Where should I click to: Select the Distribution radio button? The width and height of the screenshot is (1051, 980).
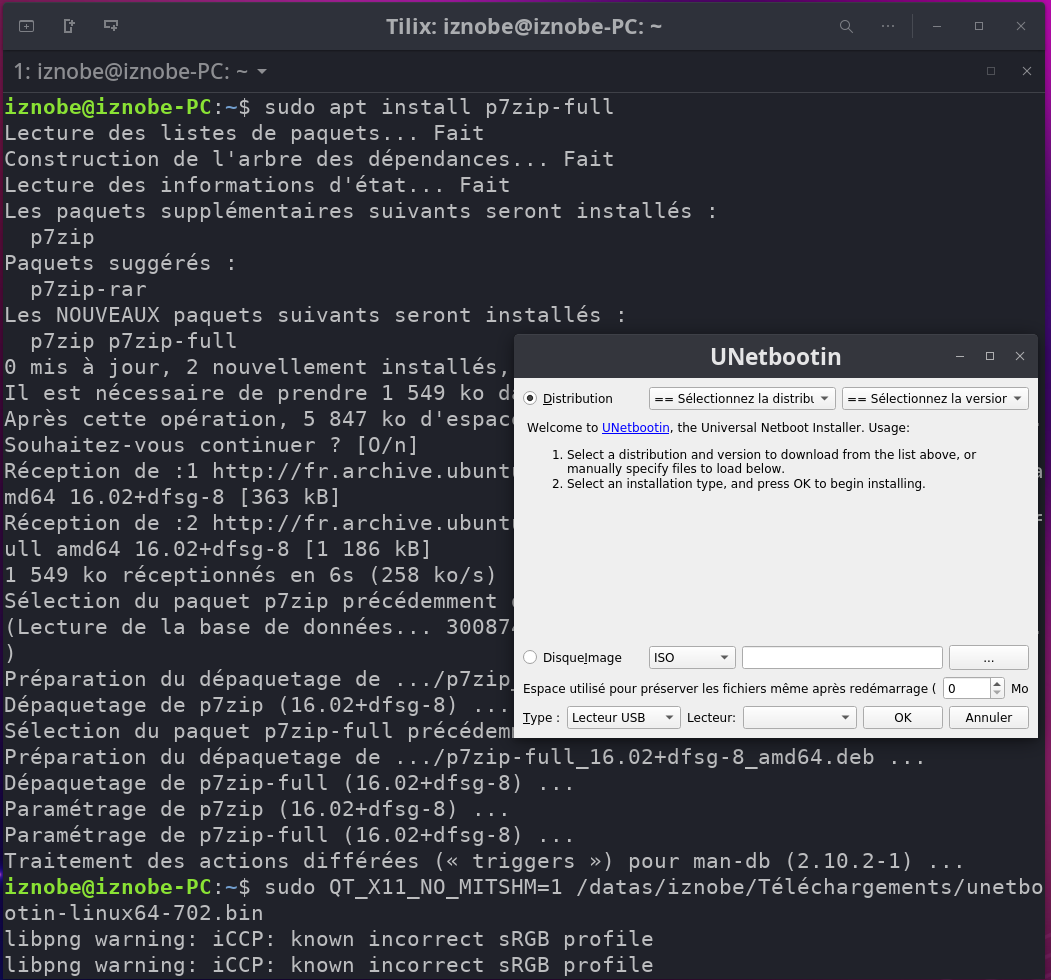click(530, 398)
